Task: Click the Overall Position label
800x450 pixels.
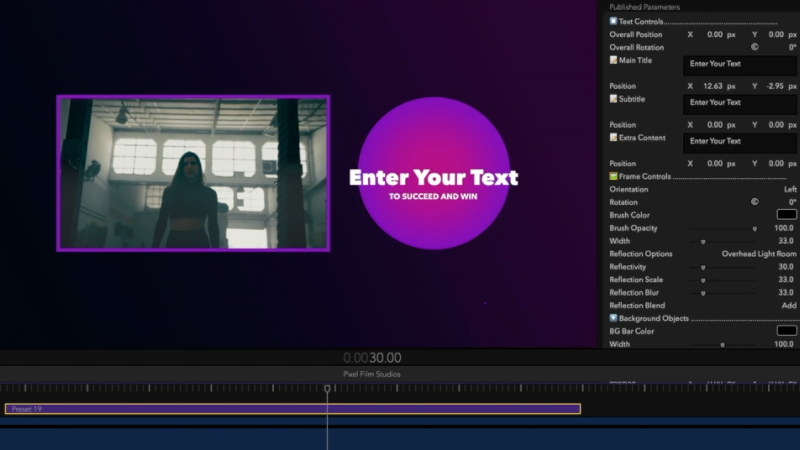Action: [x=636, y=34]
